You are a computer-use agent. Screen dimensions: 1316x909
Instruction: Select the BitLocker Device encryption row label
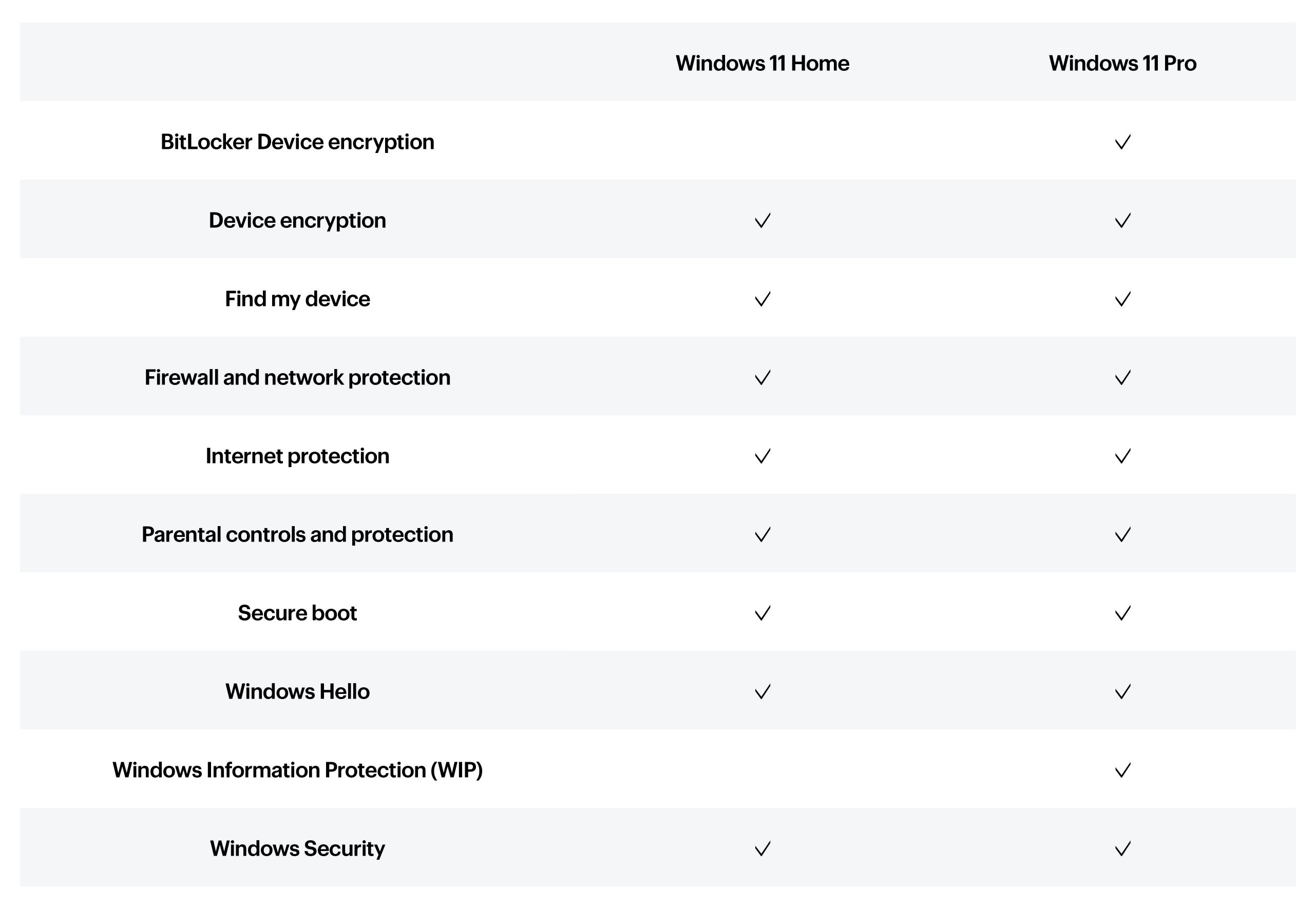click(x=297, y=142)
